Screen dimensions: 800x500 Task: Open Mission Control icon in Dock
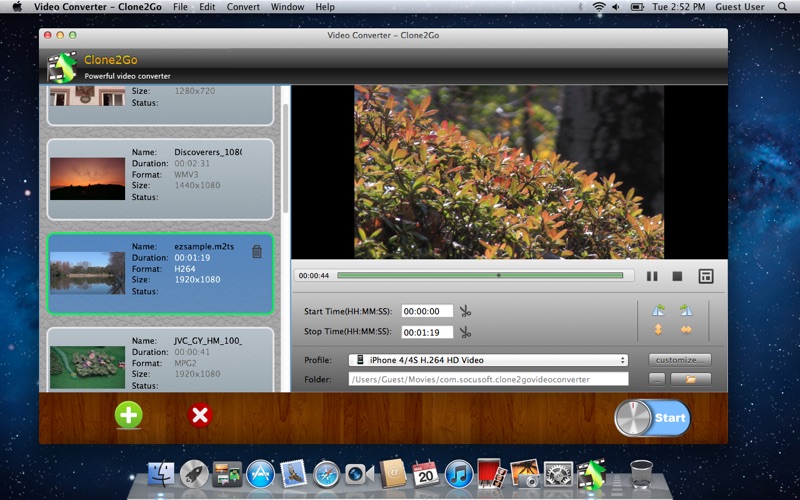(x=227, y=474)
